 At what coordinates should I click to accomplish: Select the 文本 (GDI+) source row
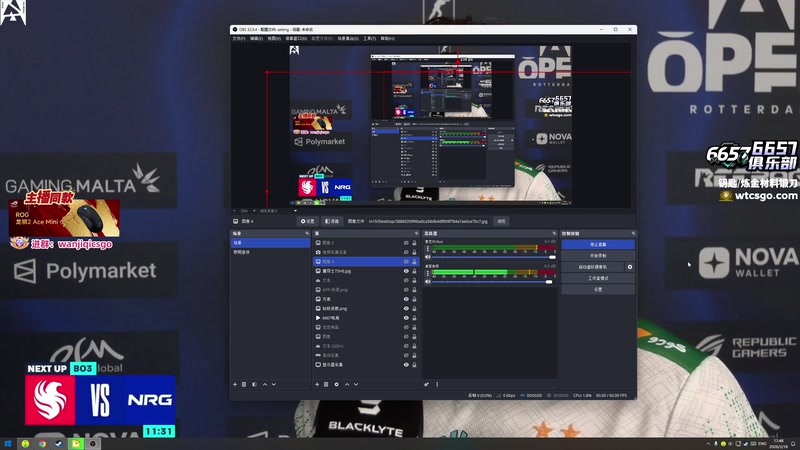tap(365, 346)
